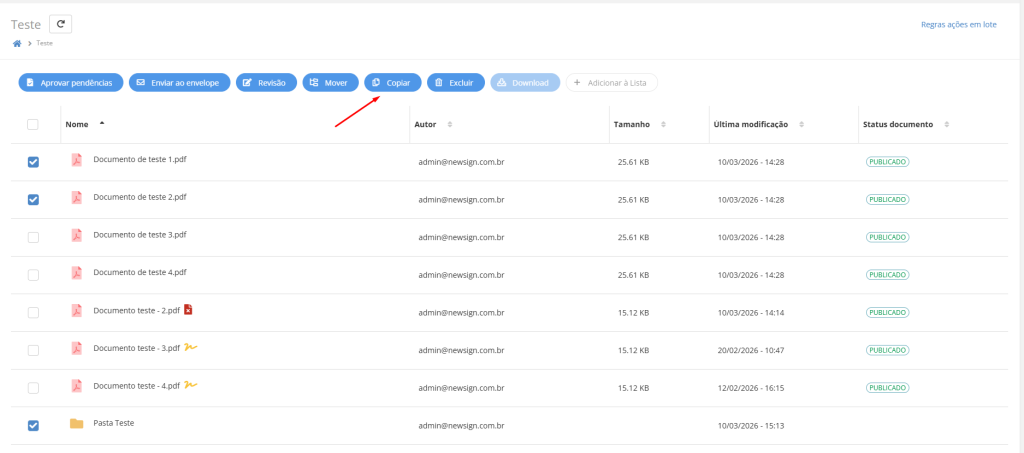
Task: Click the Excluir button
Action: click(455, 82)
